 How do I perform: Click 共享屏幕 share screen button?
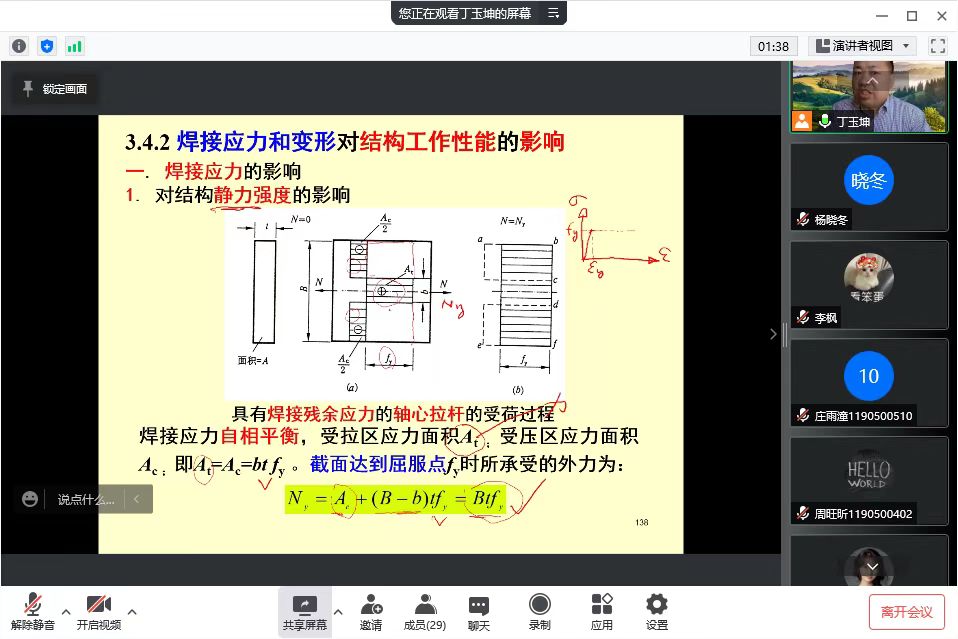[304, 612]
